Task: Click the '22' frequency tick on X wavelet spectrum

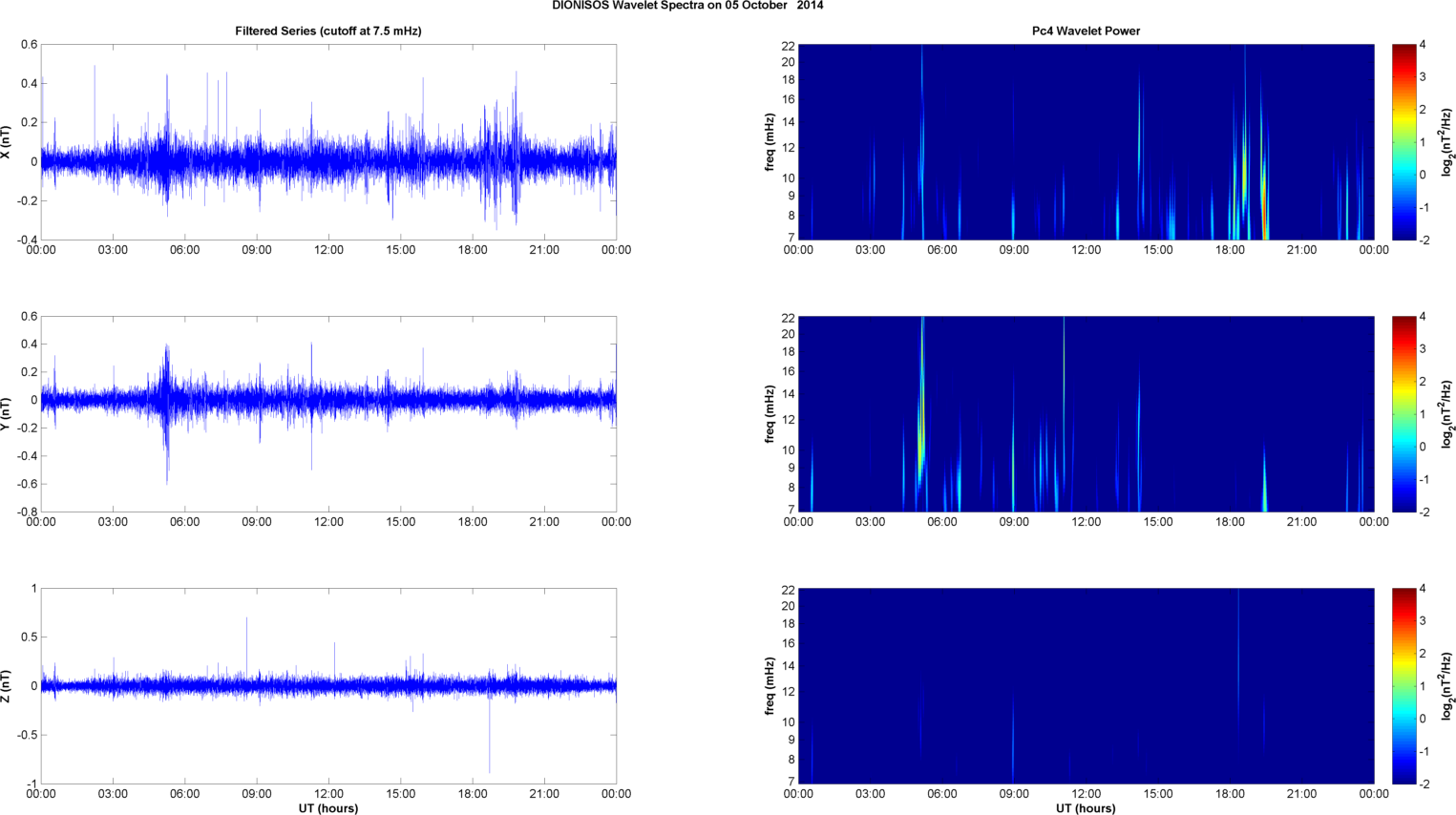Action: click(788, 46)
